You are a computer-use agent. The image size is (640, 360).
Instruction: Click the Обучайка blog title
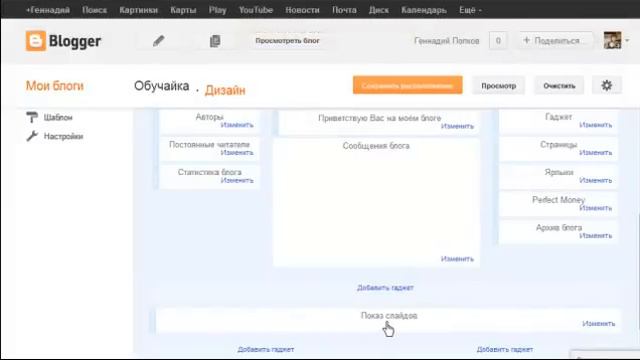click(162, 86)
